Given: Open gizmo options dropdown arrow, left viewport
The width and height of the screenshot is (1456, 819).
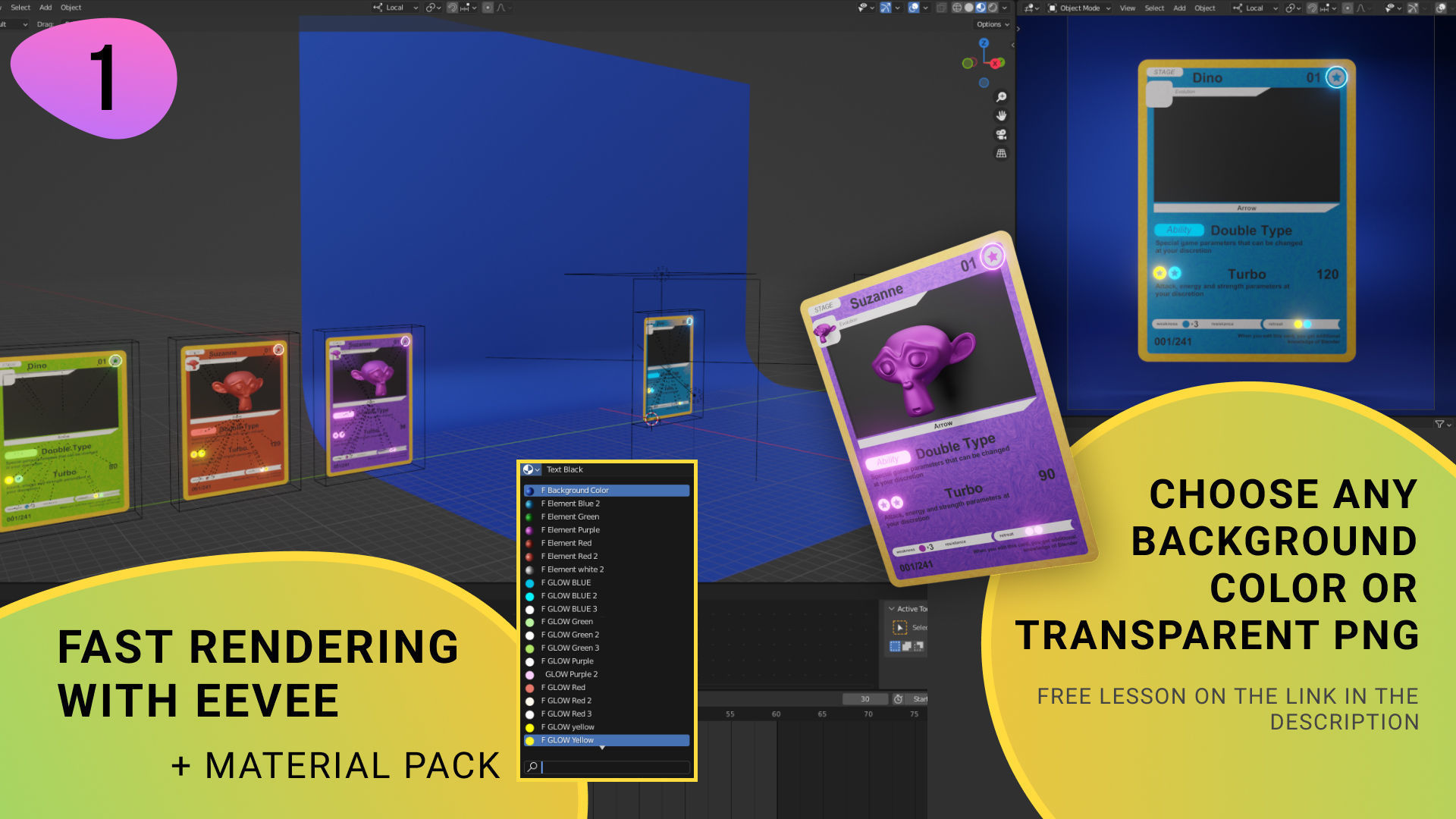Looking at the screenshot, I should pyautogui.click(x=897, y=8).
